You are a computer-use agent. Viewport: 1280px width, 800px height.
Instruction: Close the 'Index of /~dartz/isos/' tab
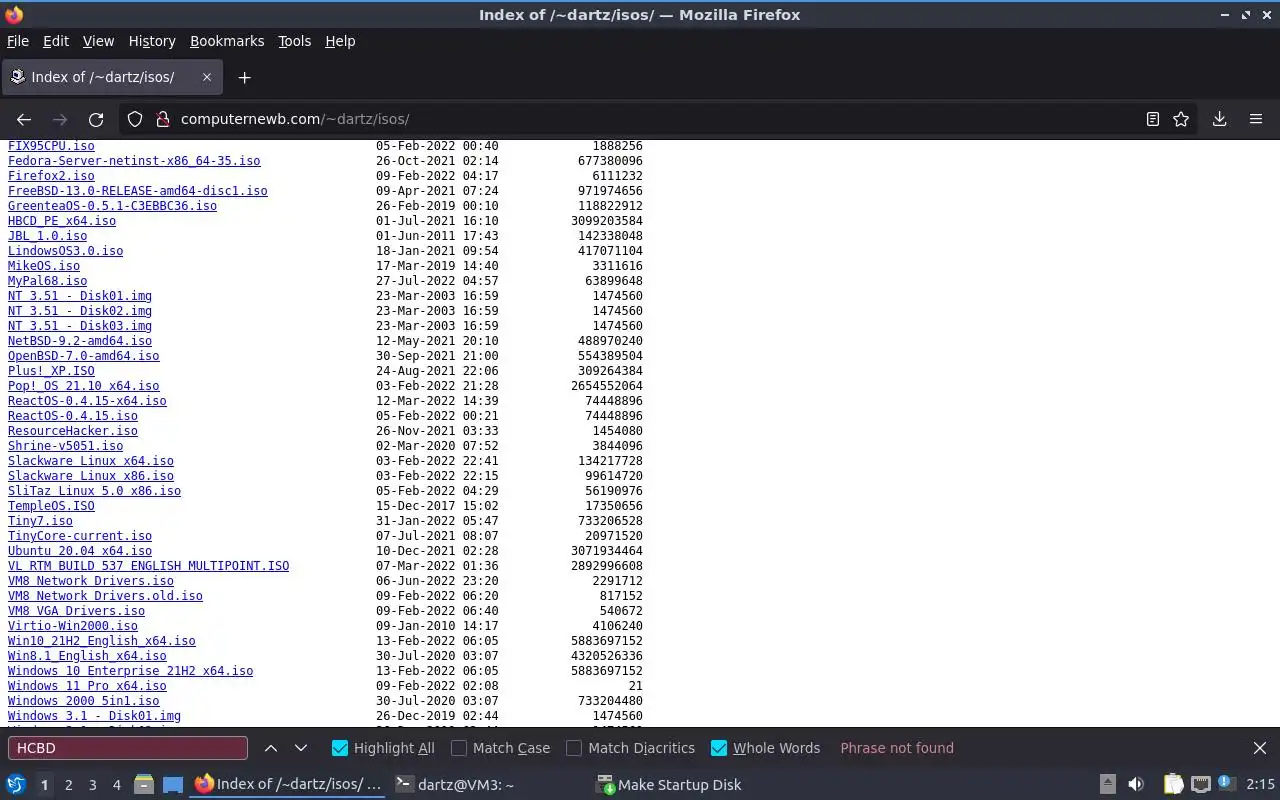207,77
